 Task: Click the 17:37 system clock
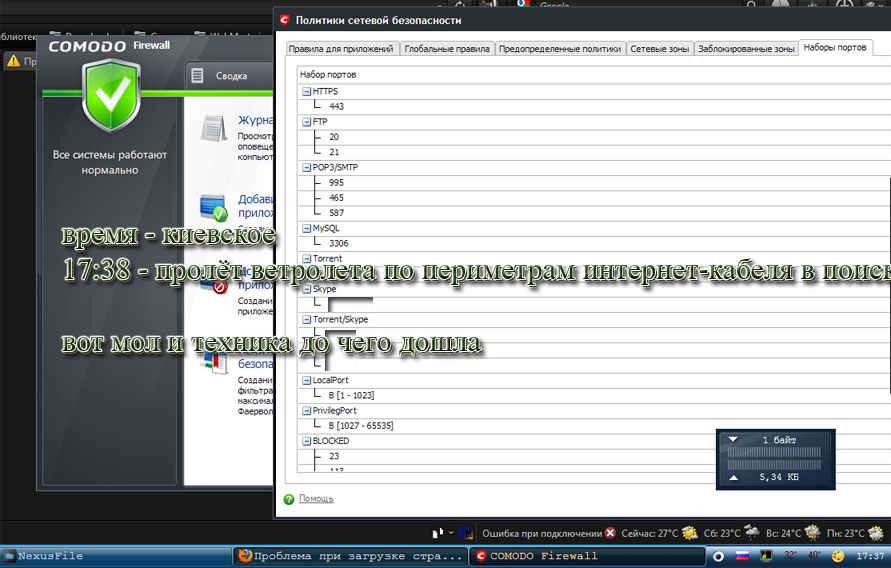869,556
